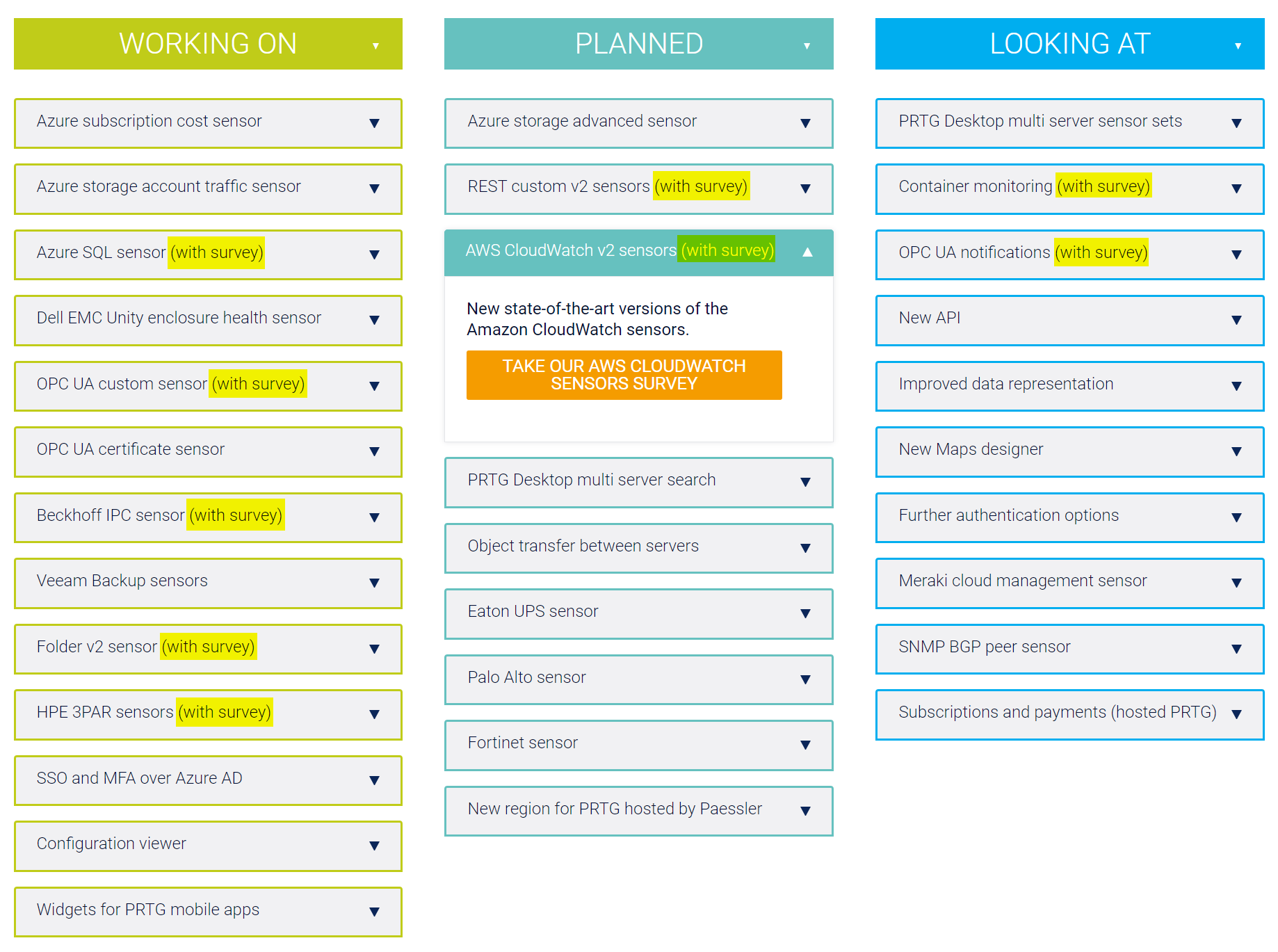The image size is (1278, 952).
Task: Open the Container monitoring accordion item
Action: pos(1236,189)
